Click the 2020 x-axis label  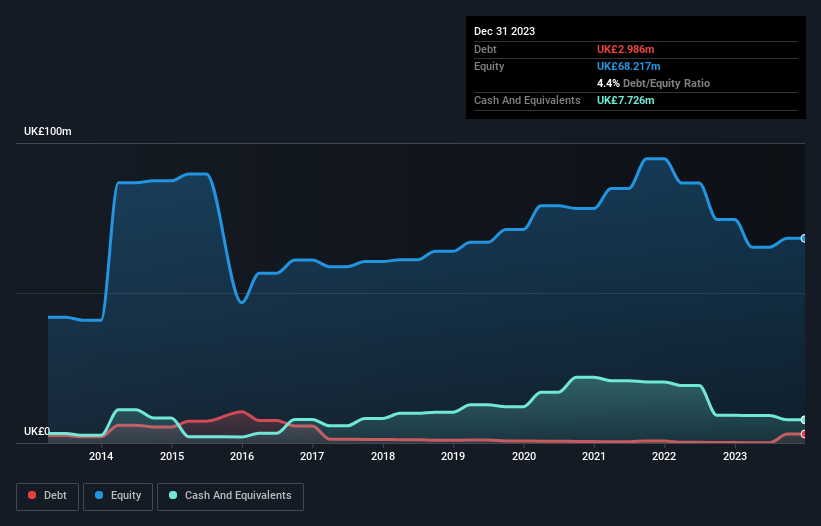click(524, 456)
